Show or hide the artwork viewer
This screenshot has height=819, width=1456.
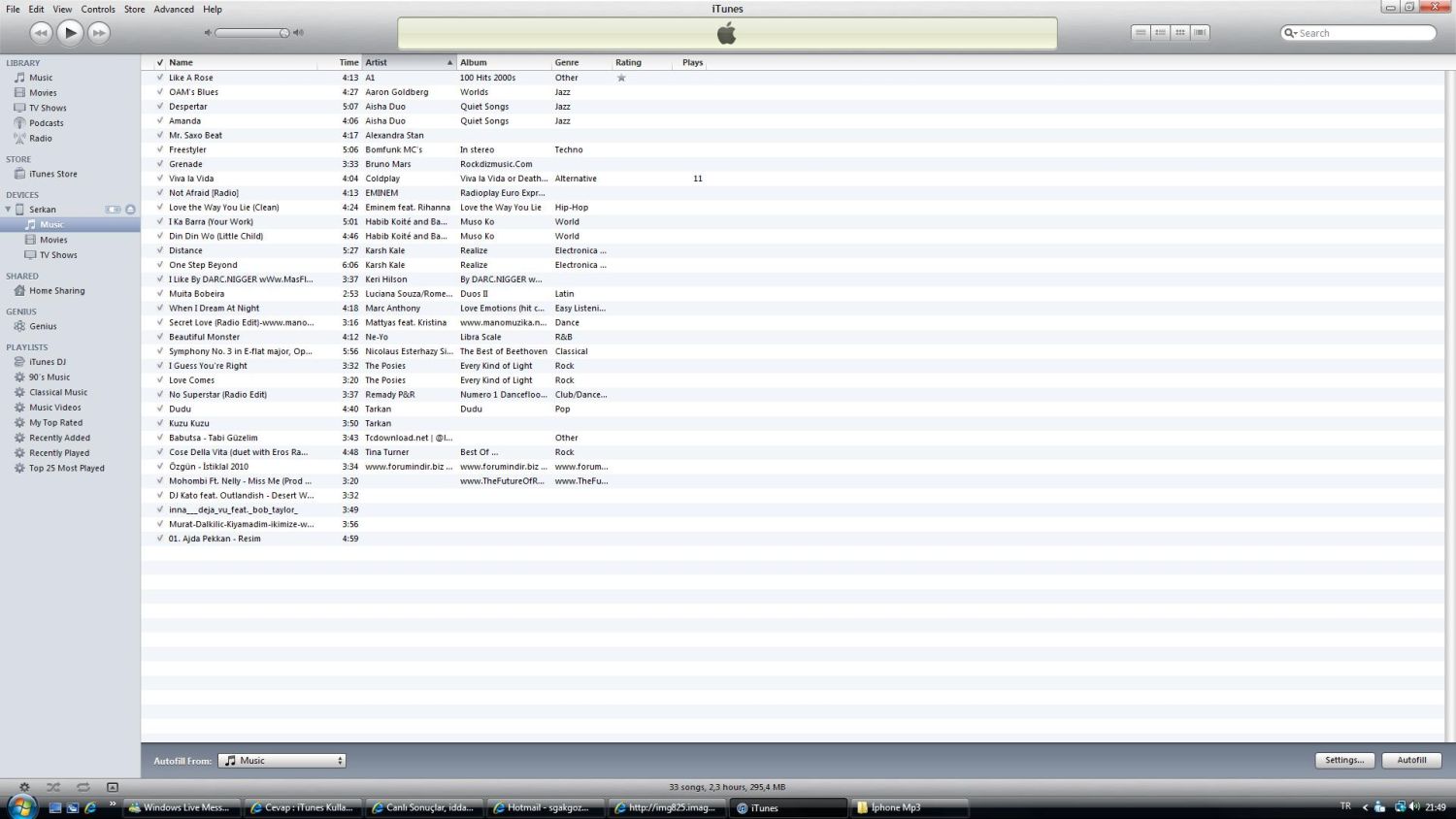[x=112, y=787]
